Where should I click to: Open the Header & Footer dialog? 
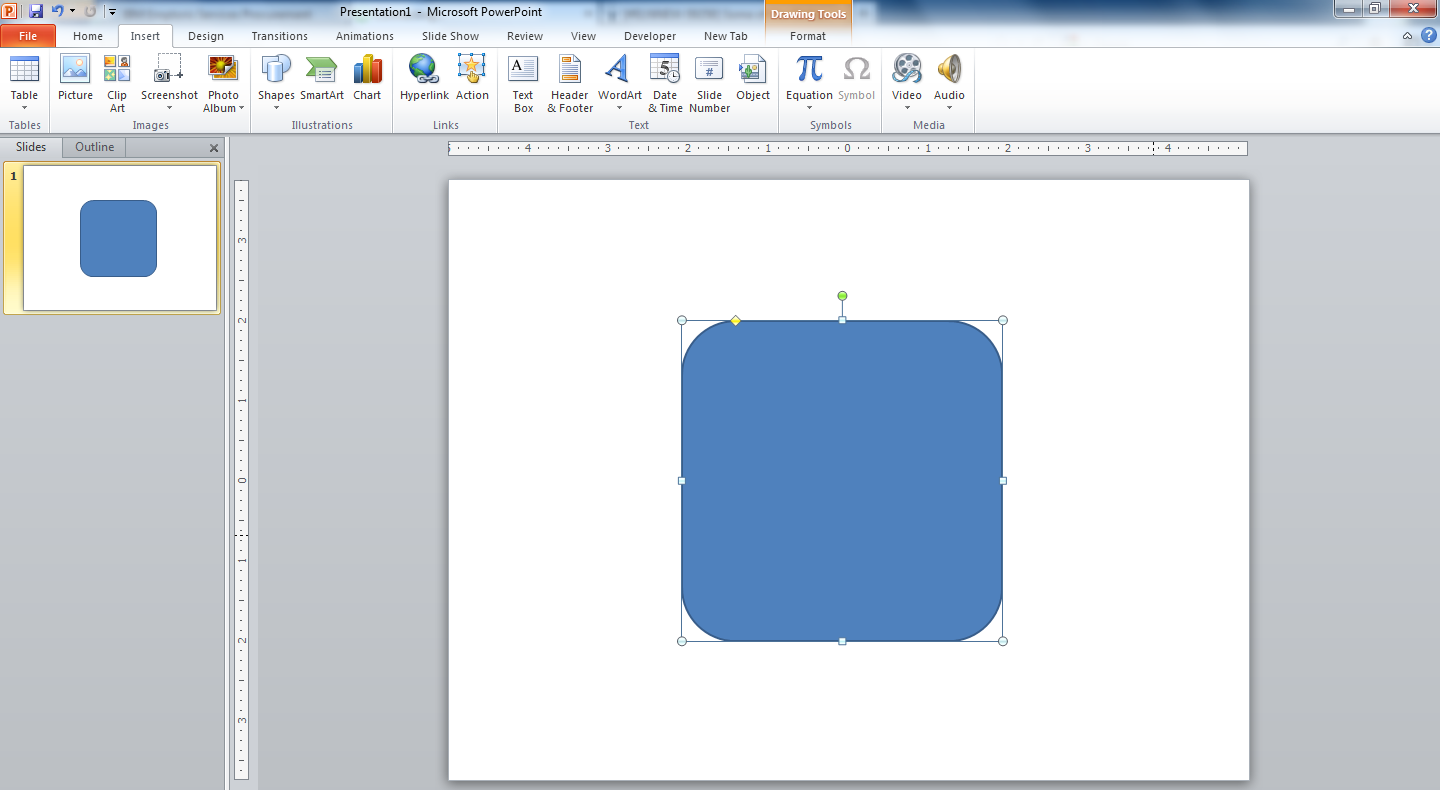tap(570, 83)
